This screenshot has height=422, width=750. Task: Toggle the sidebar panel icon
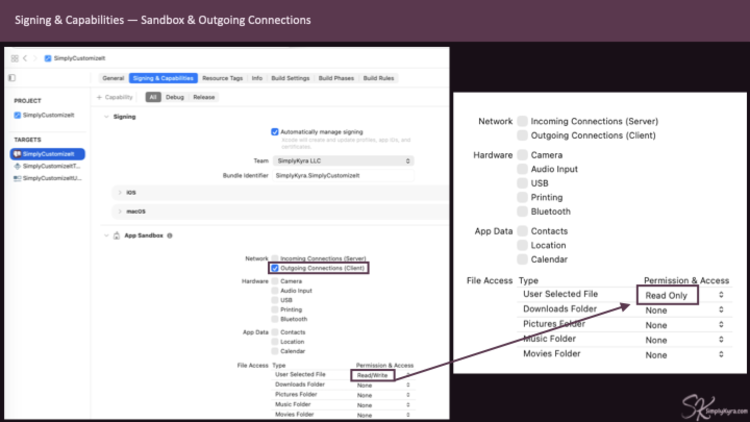click(12, 78)
